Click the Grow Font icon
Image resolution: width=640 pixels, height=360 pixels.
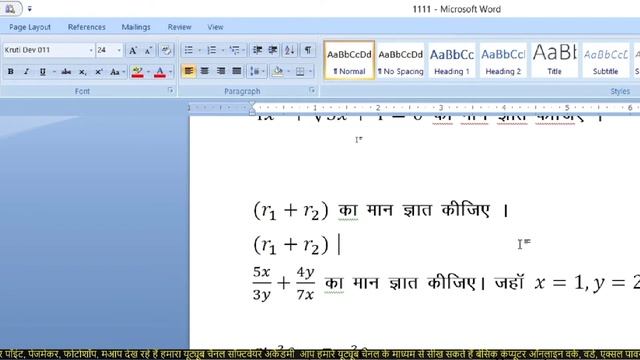133,51
